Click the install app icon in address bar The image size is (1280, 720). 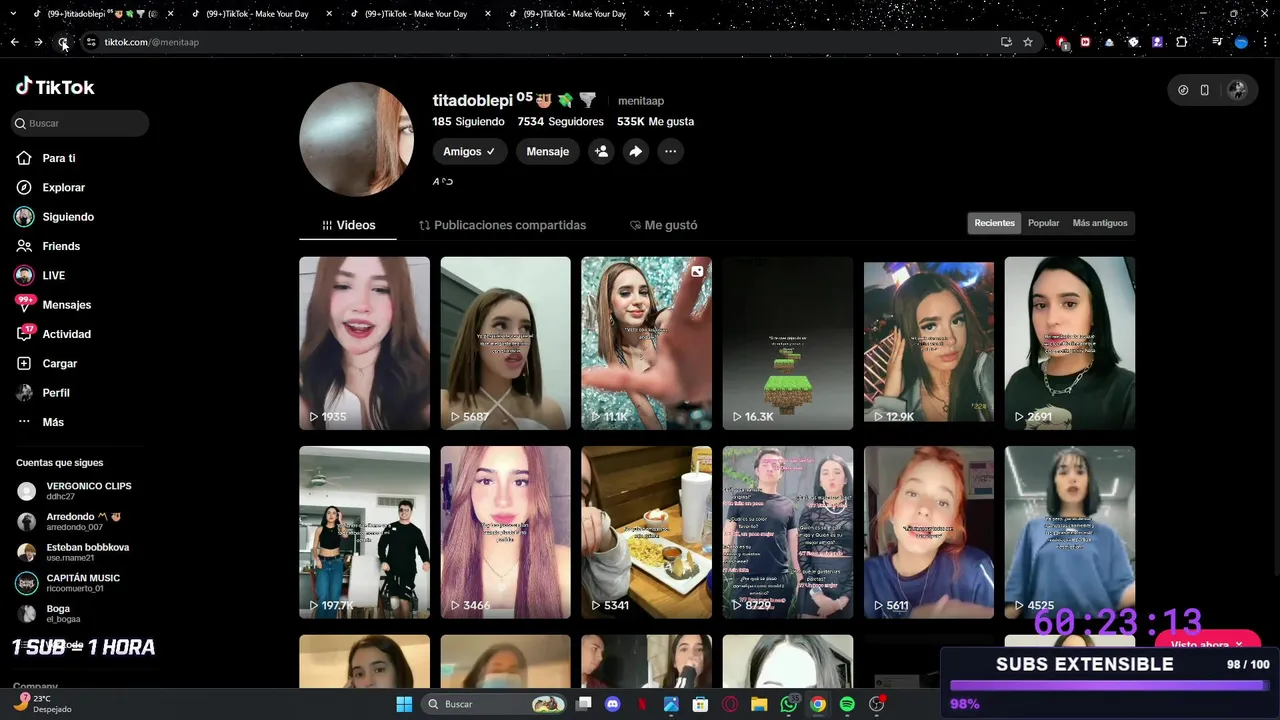point(1006,42)
